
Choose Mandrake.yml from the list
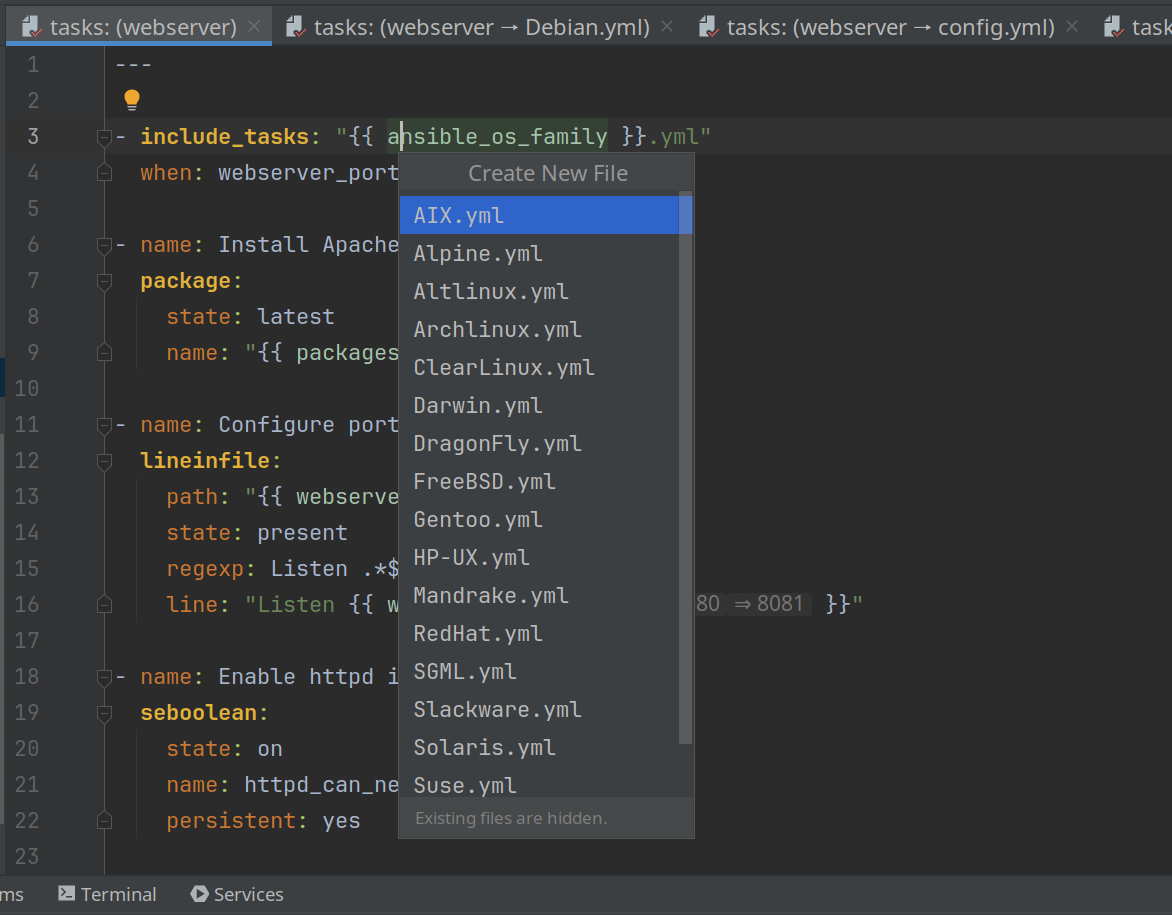click(x=540, y=596)
